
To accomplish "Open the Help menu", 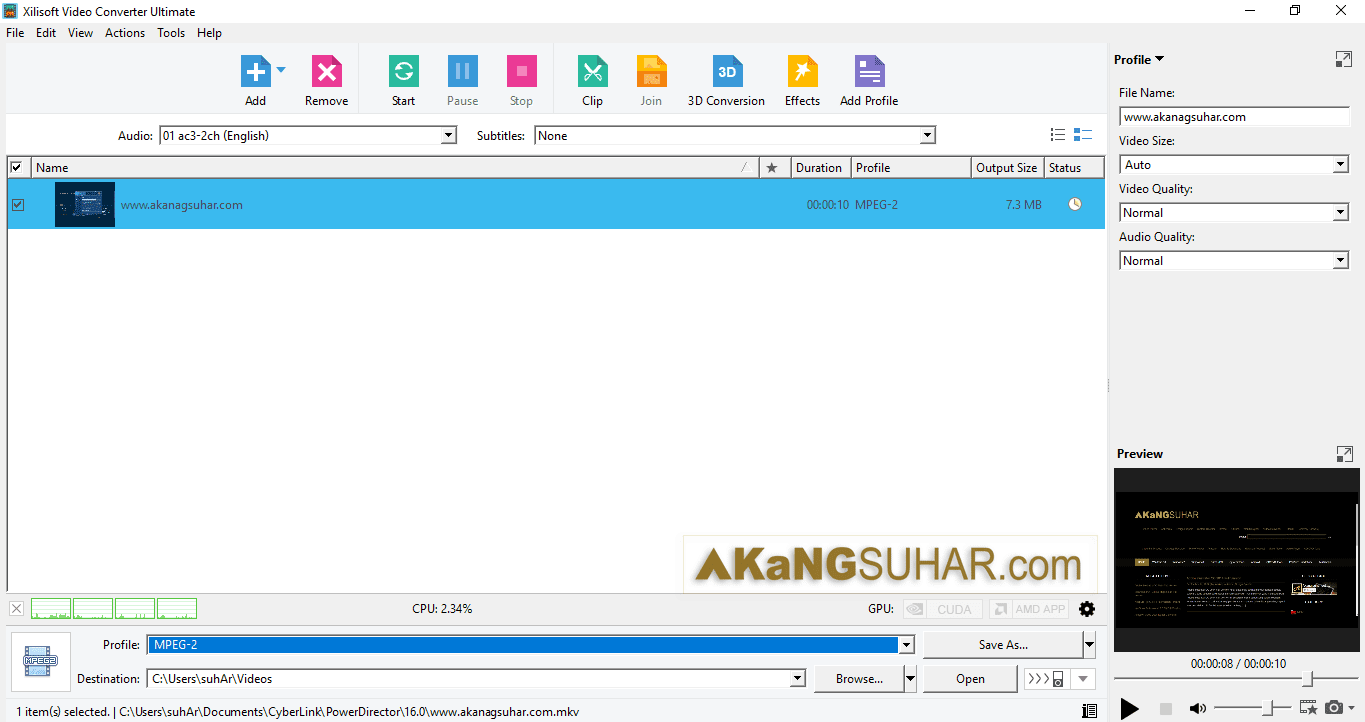I will click(209, 33).
